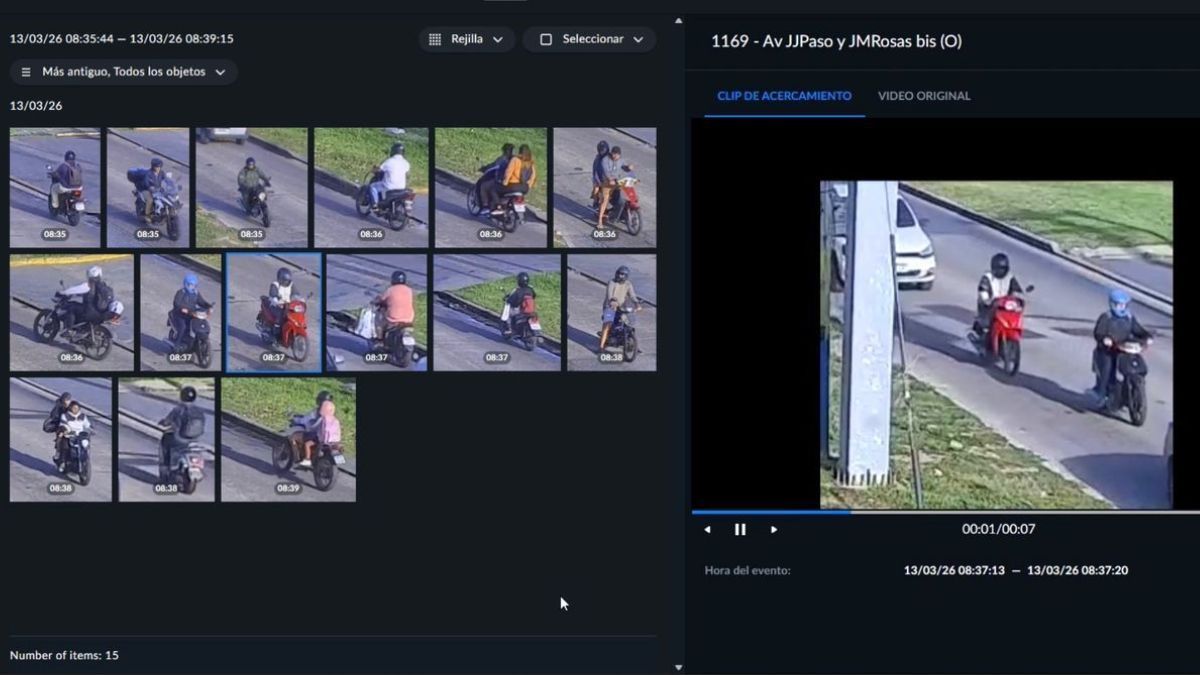Expand the Seleccionar dropdown arrow
1200x675 pixels.
pyautogui.click(x=637, y=39)
